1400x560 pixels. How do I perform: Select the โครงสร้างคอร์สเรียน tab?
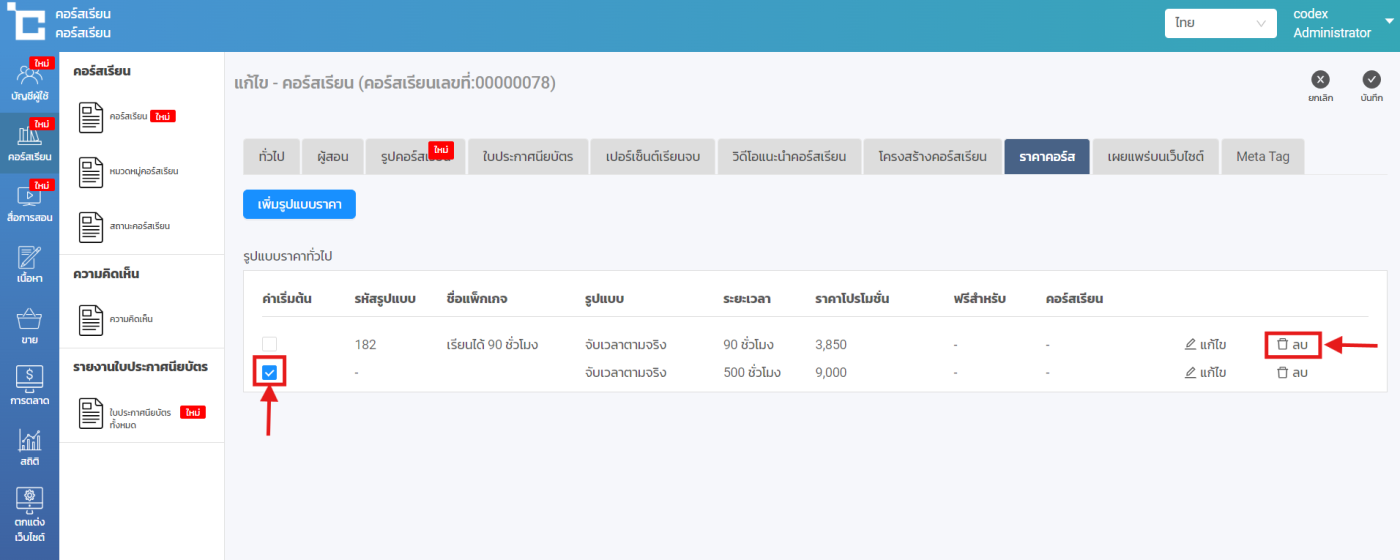[x=932, y=157]
